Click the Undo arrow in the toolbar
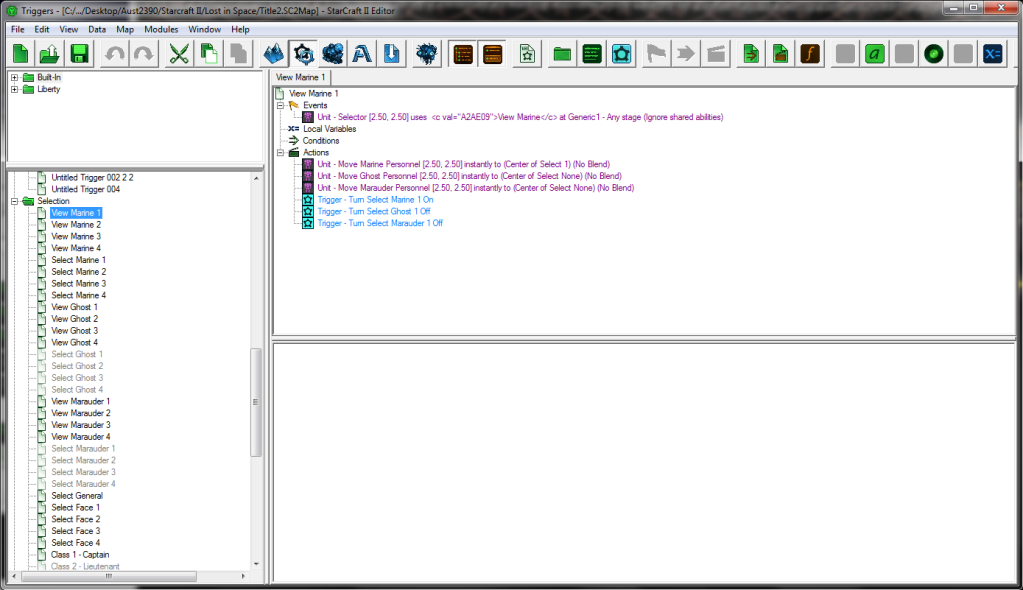 pyautogui.click(x=115, y=54)
